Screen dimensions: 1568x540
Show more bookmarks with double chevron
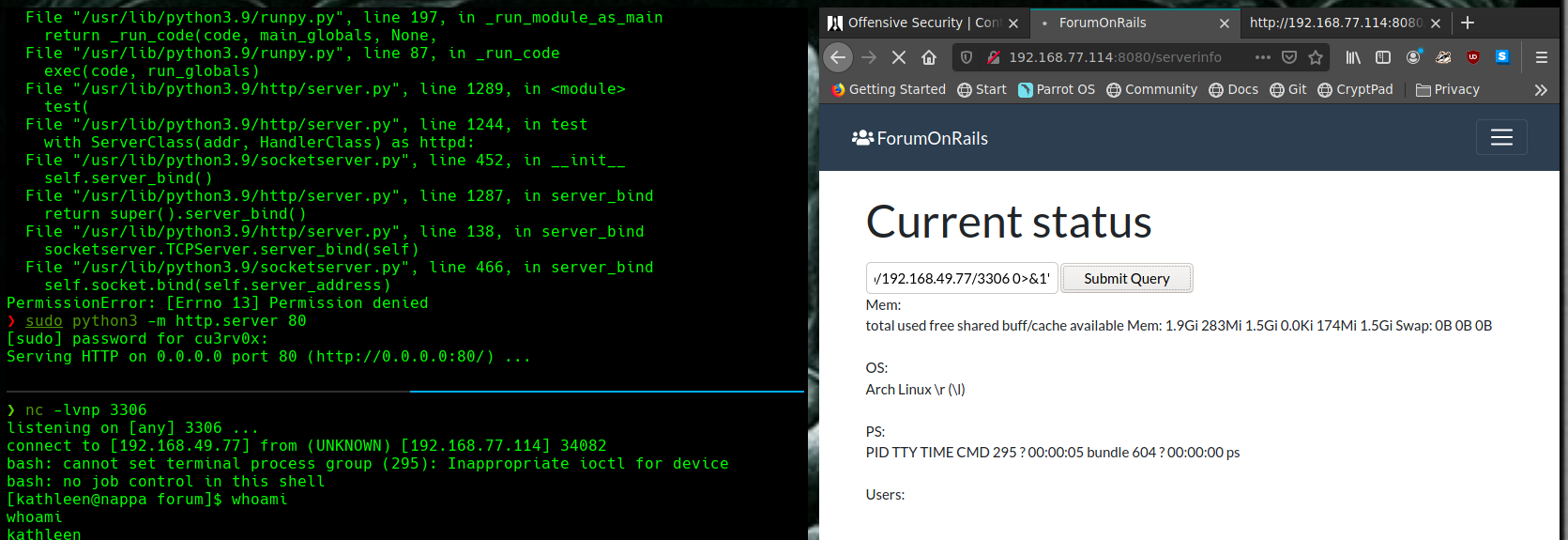click(x=1541, y=90)
